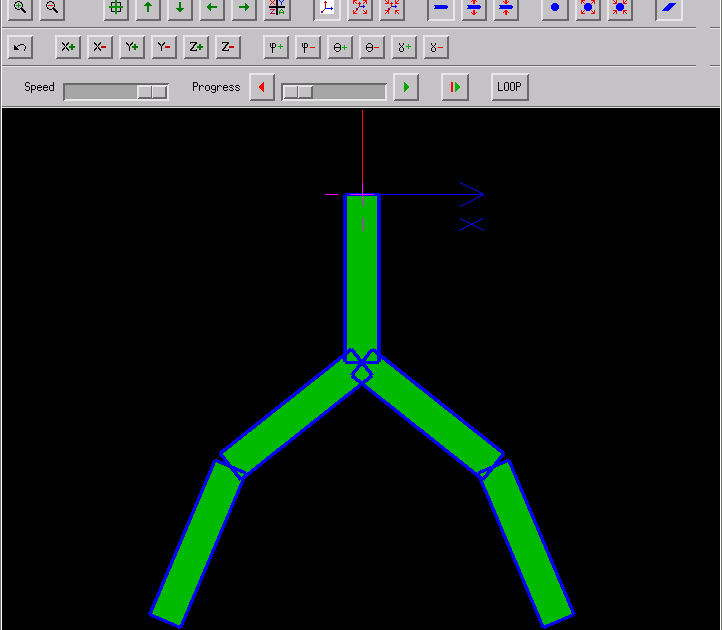Image resolution: width=722 pixels, height=630 pixels.
Task: Click the X+ translate button
Action: (x=68, y=47)
